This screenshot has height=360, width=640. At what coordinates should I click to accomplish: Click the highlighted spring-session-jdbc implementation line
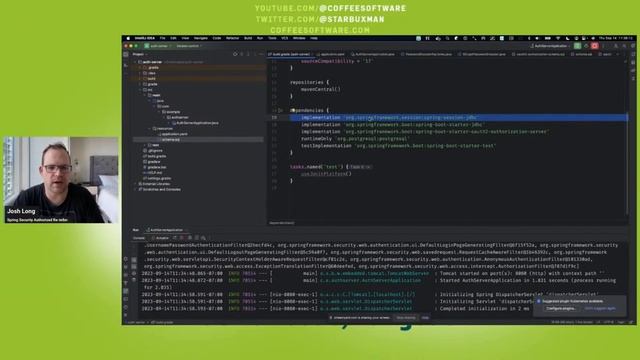[459, 118]
